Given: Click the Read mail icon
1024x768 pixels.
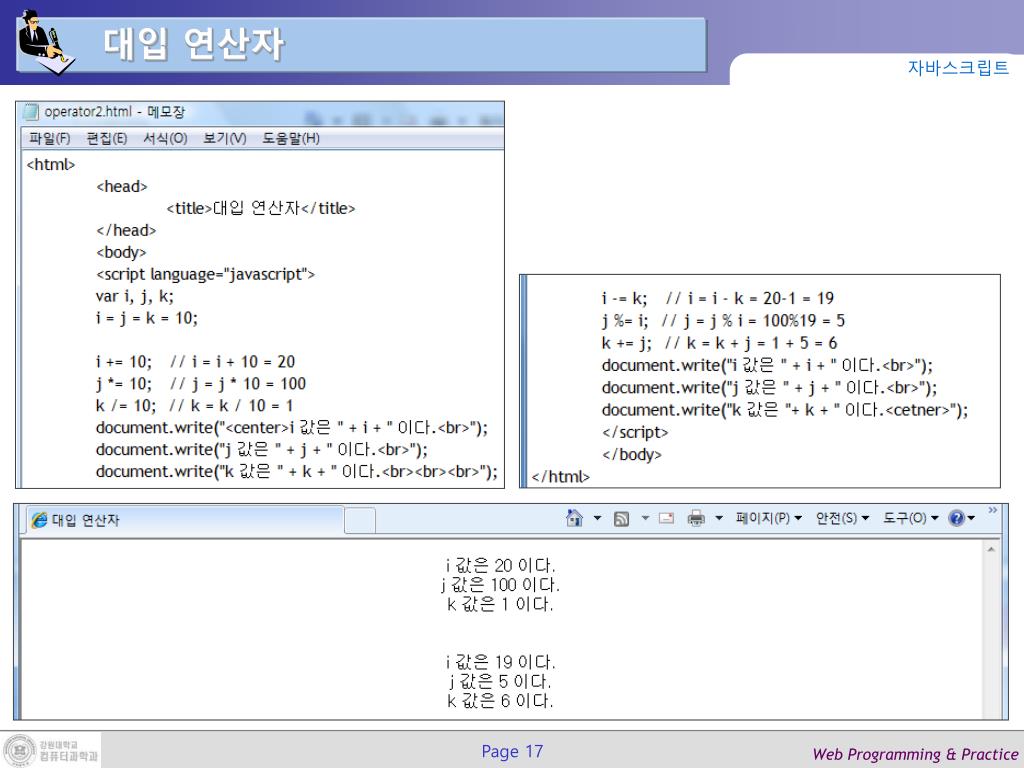Looking at the screenshot, I should coord(666,518).
